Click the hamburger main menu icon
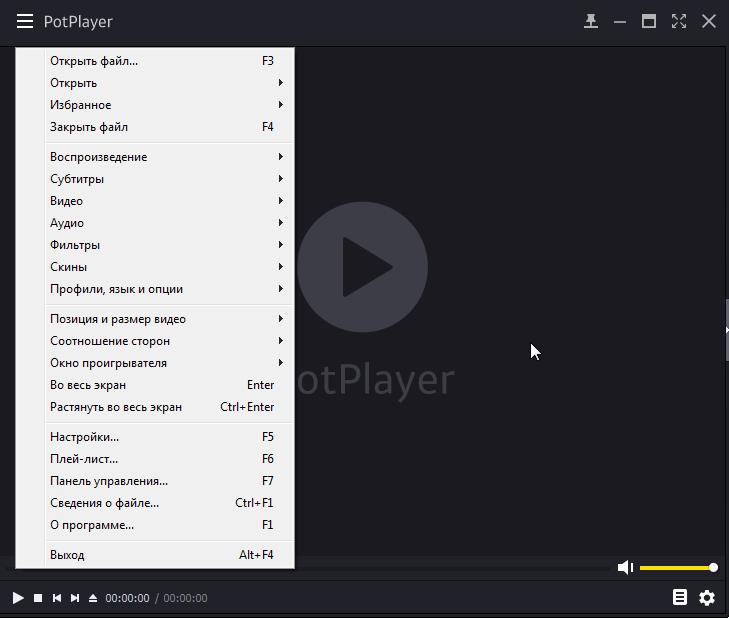The height and width of the screenshot is (619, 729). [25, 21]
